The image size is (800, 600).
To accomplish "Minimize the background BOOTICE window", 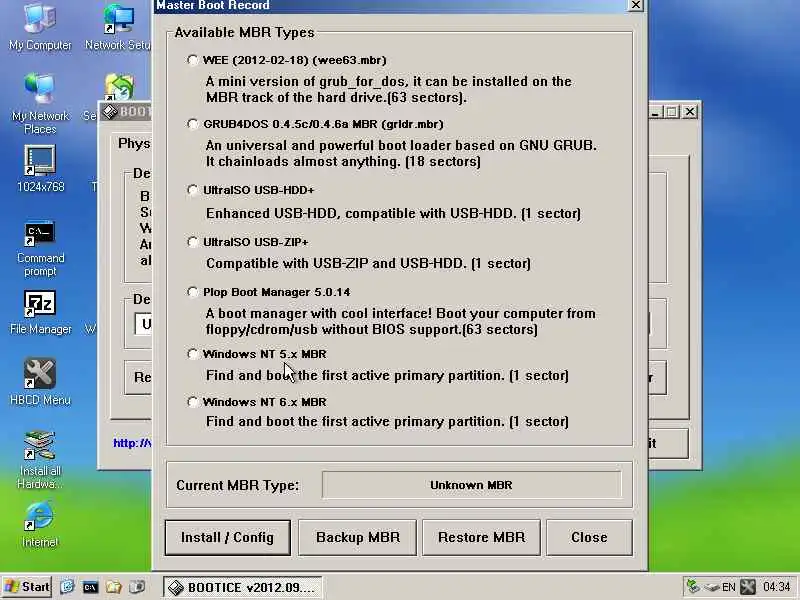I will pyautogui.click(x=656, y=111).
